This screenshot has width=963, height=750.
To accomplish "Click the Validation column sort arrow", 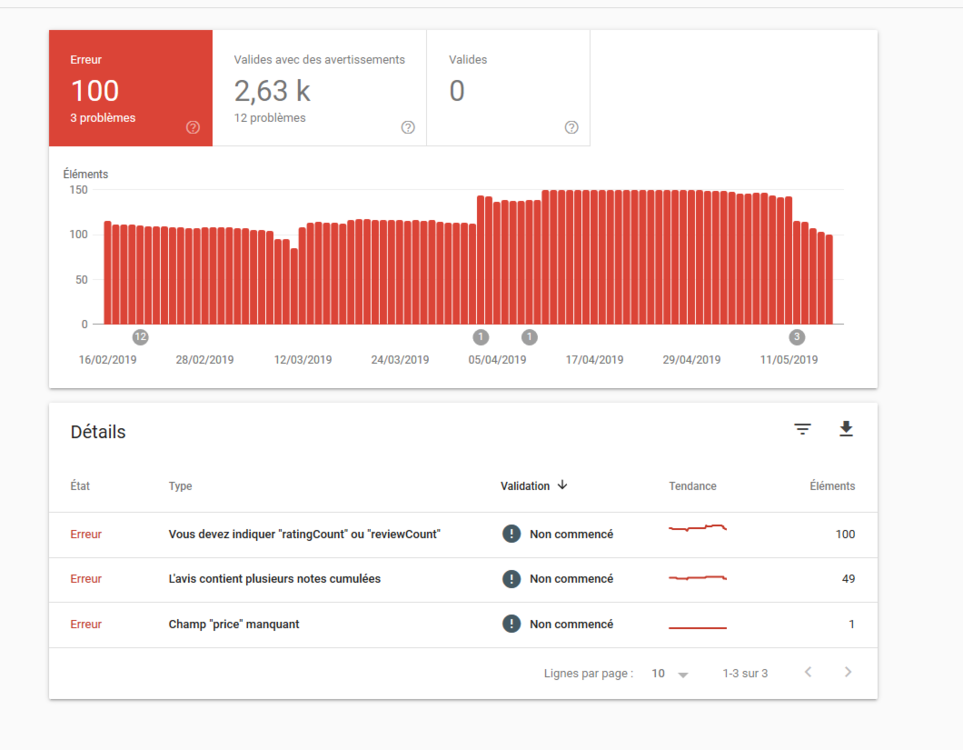I will [561, 485].
